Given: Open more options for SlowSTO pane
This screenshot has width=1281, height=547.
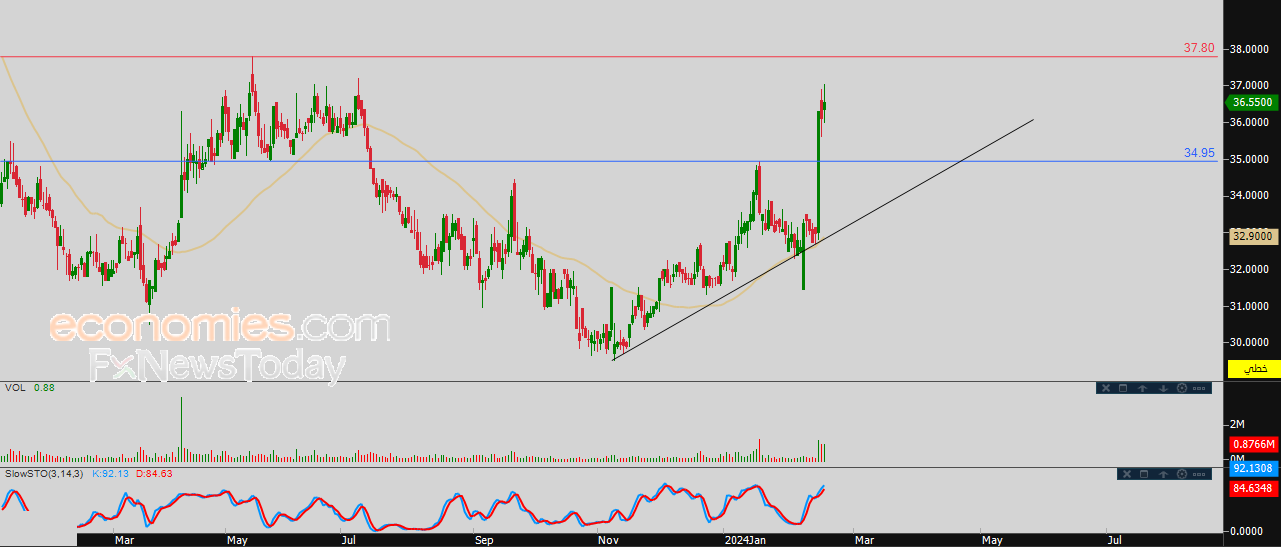Looking at the screenshot, I should point(1199,474).
